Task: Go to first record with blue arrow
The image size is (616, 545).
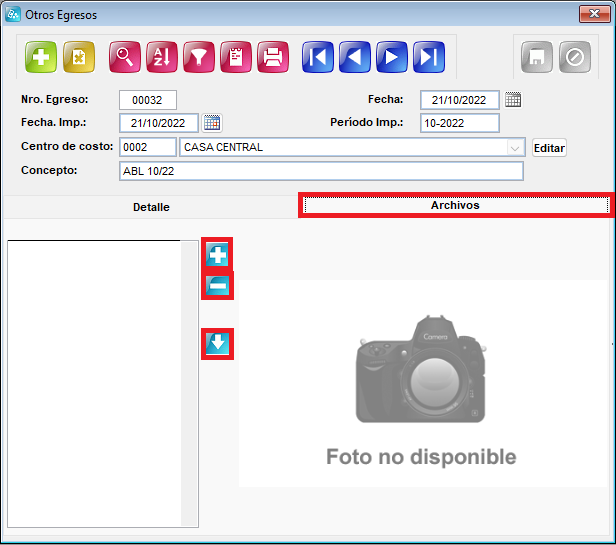Action: tap(318, 57)
